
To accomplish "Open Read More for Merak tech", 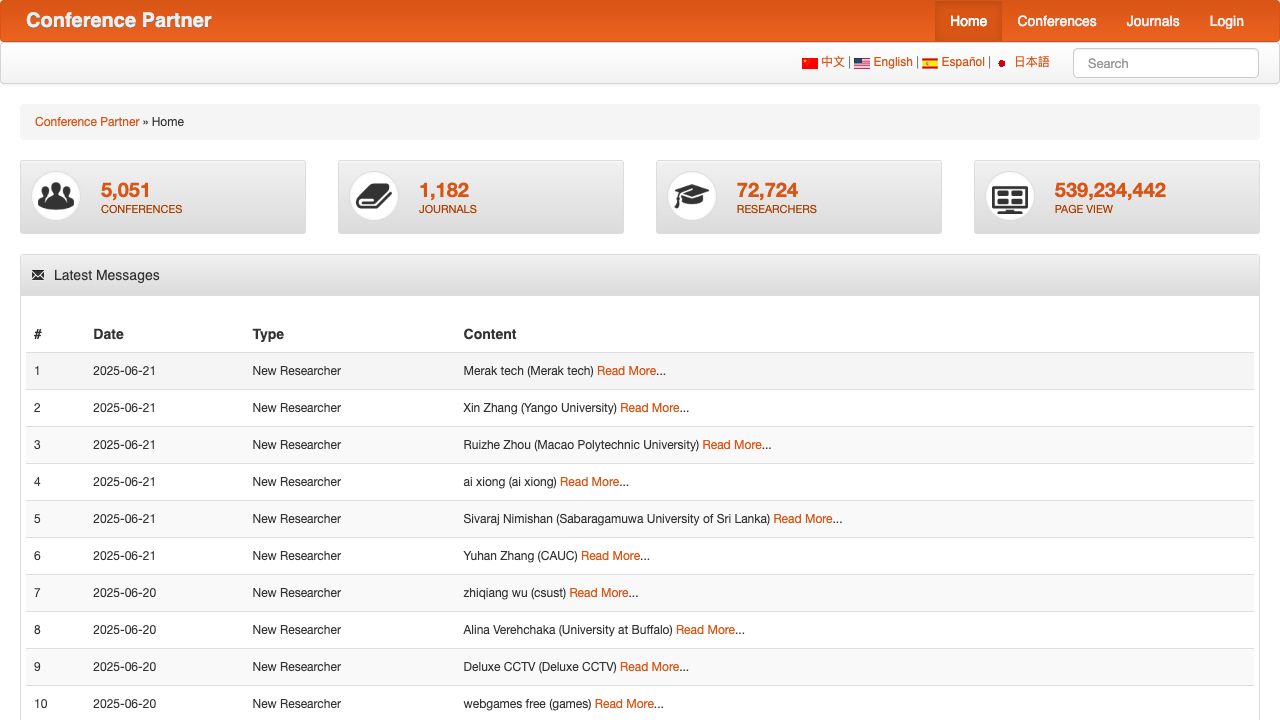I will pyautogui.click(x=626, y=371).
